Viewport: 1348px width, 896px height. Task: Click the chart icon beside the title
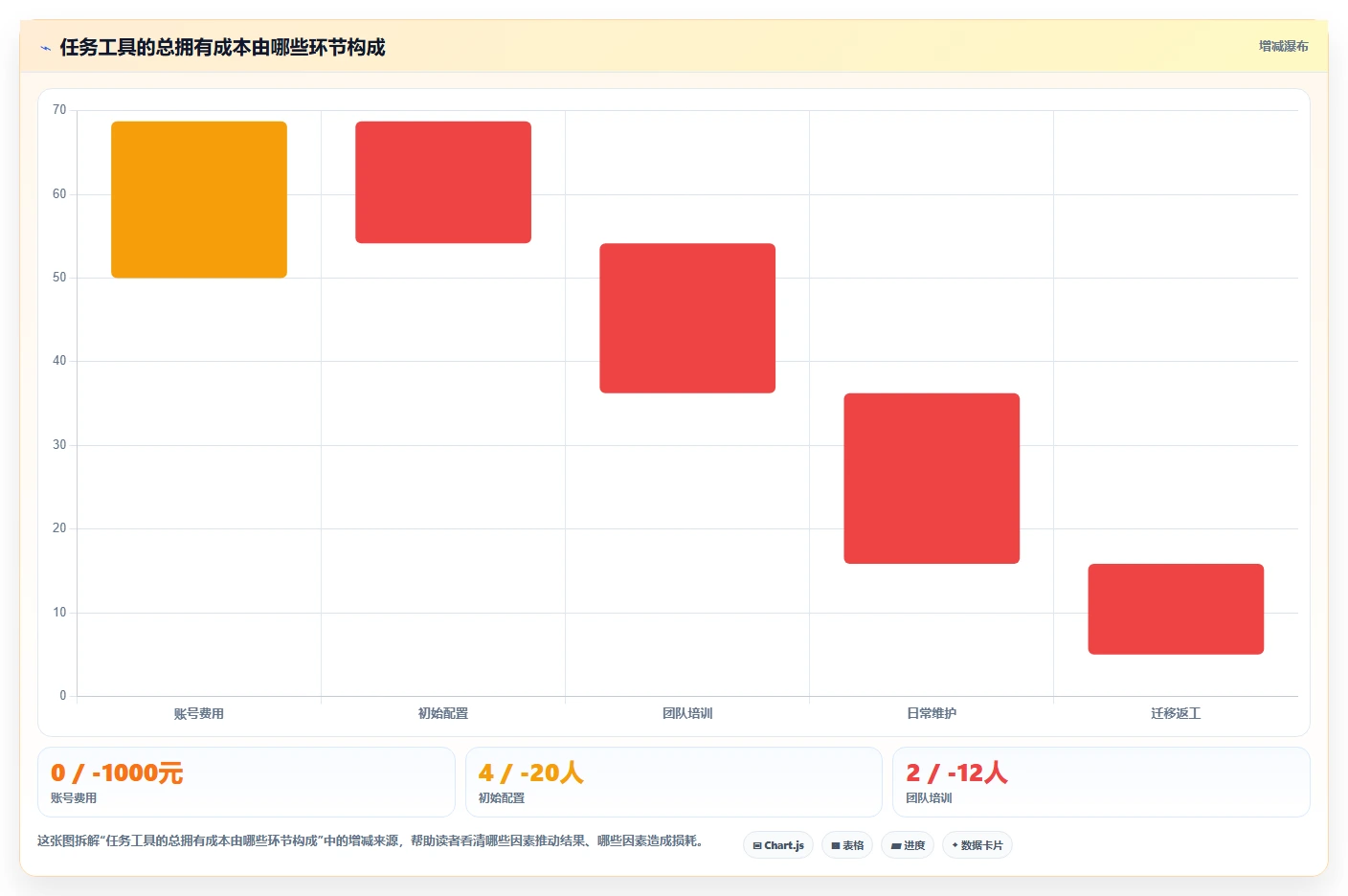pyautogui.click(x=45, y=48)
